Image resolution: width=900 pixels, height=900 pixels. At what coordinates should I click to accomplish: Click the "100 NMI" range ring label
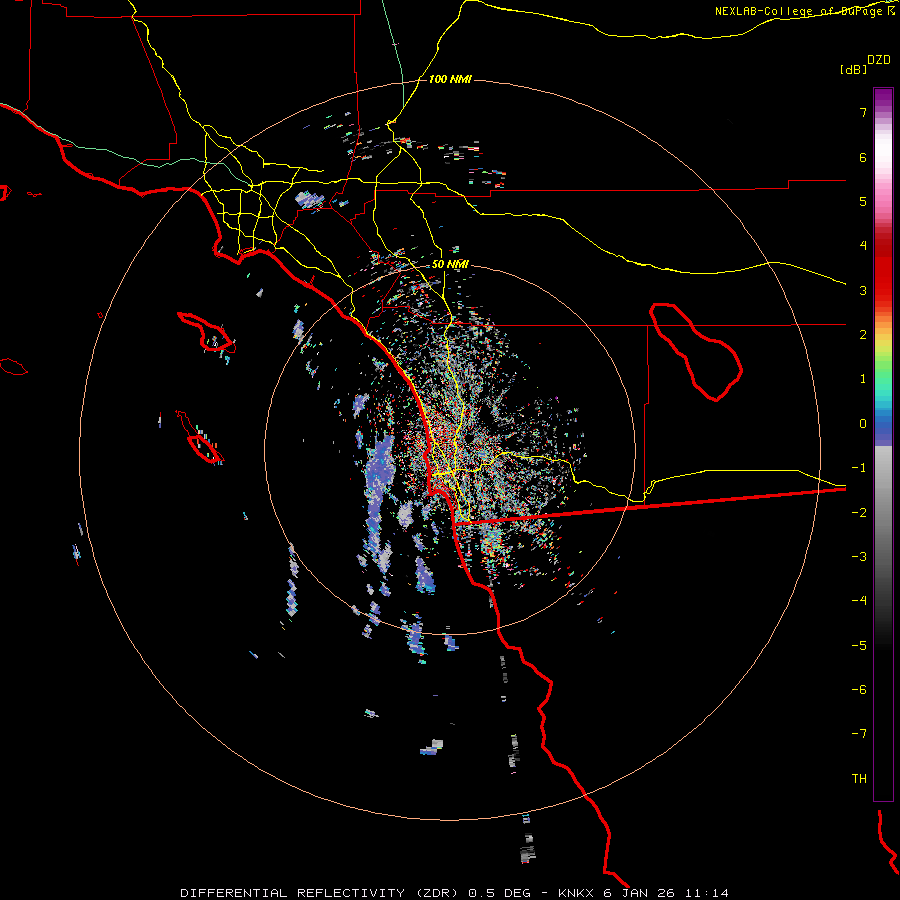click(450, 79)
